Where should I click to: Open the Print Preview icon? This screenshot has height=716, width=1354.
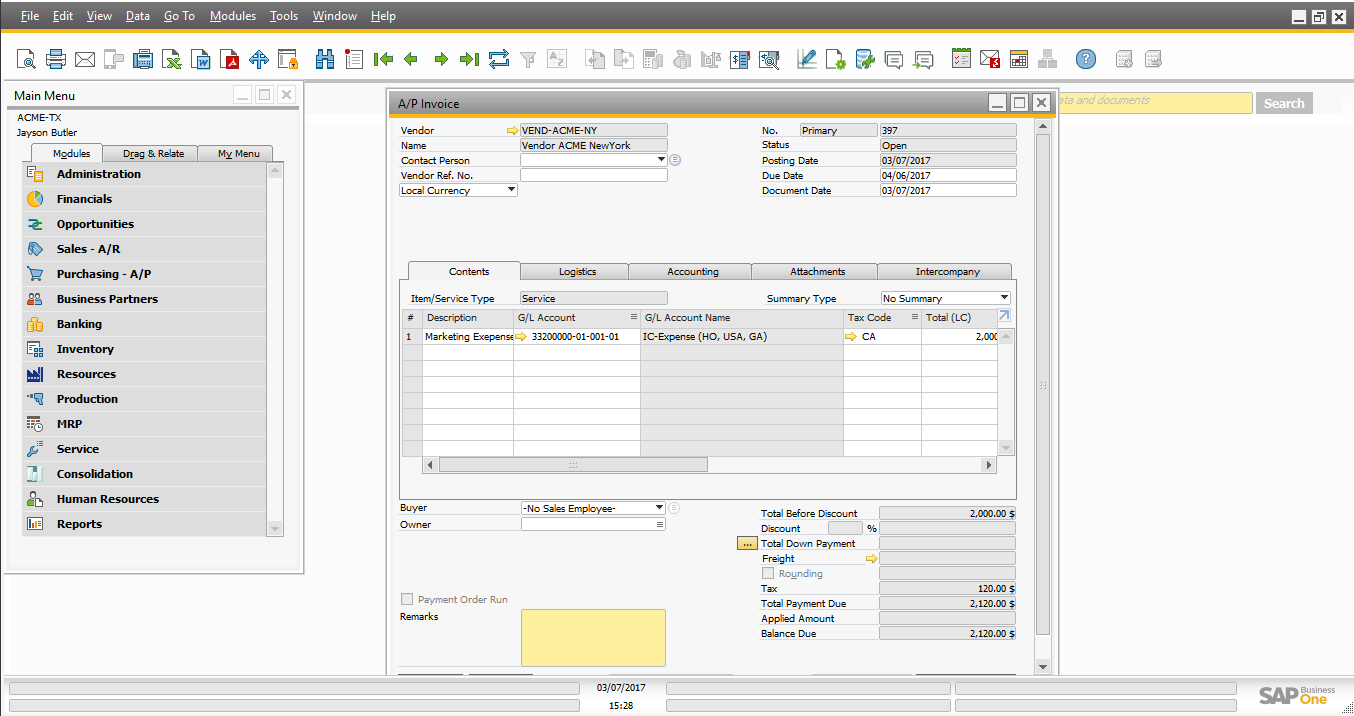point(26,60)
